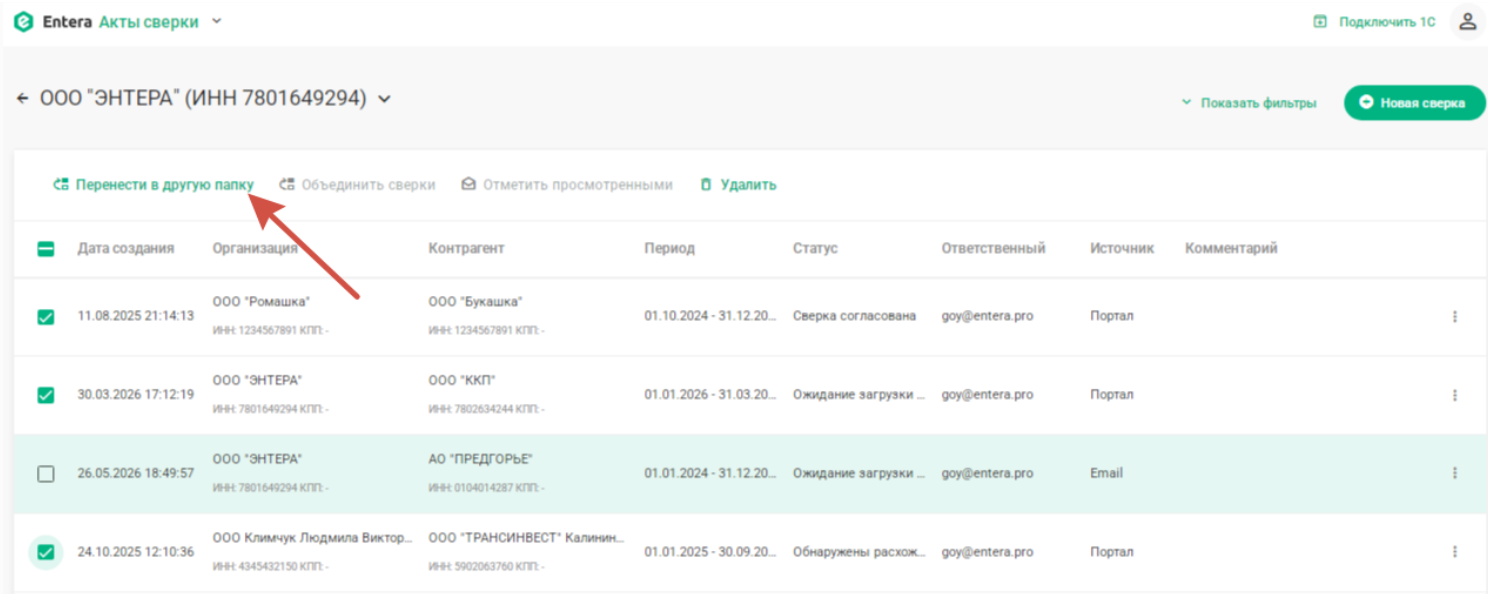Open the Акты сверки module dropdown chevron

[217, 22]
